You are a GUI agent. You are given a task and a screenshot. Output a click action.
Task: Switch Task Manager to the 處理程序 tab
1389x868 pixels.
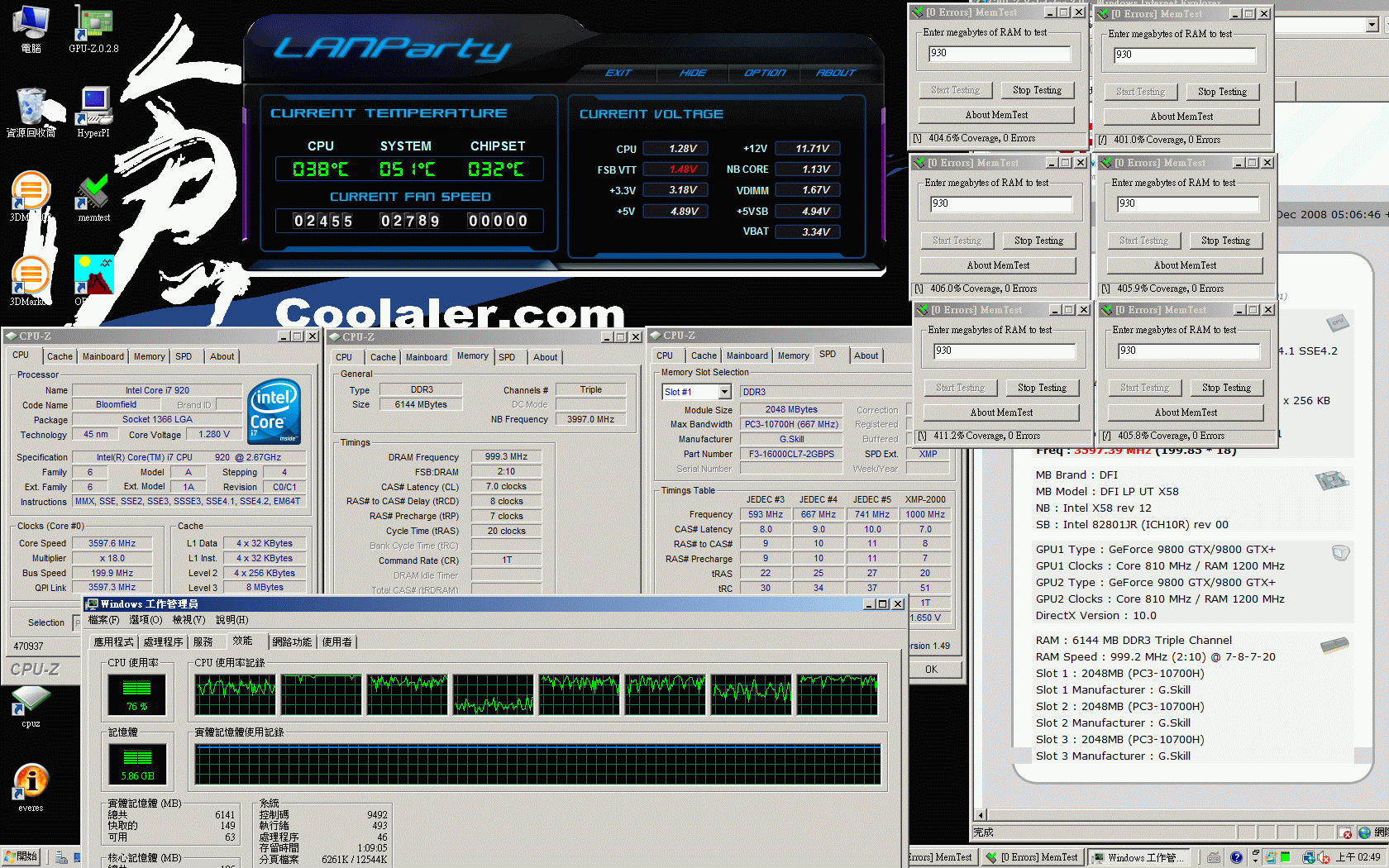point(163,641)
